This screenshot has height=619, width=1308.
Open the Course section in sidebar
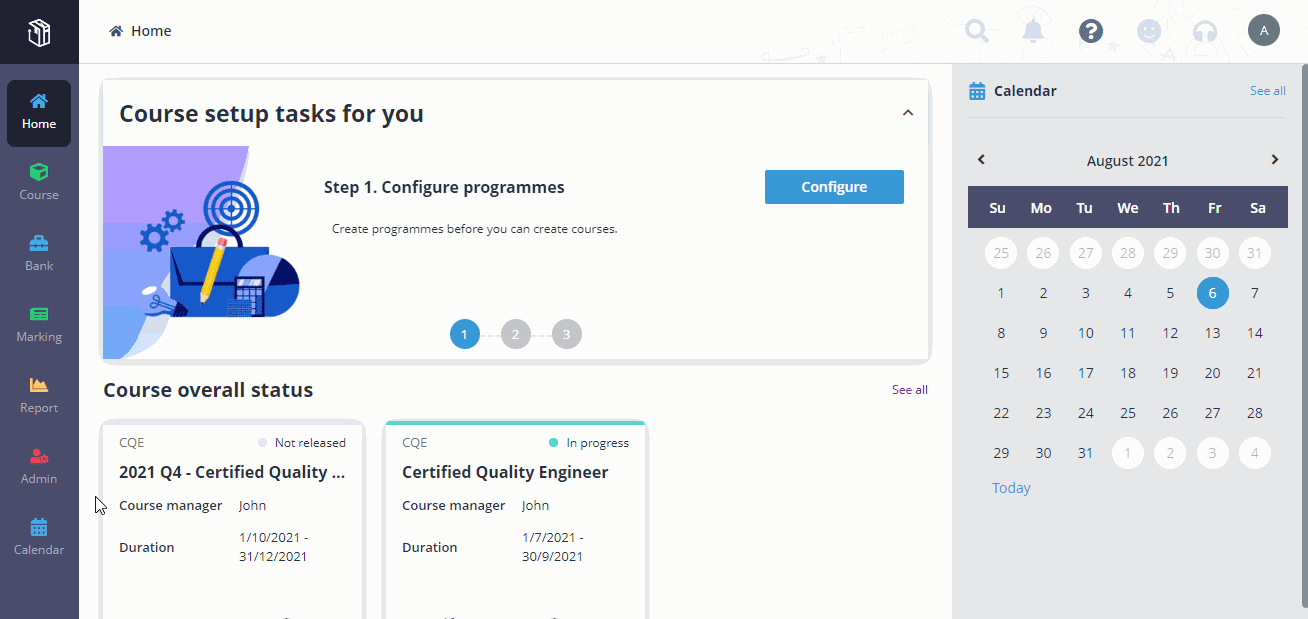pos(39,182)
